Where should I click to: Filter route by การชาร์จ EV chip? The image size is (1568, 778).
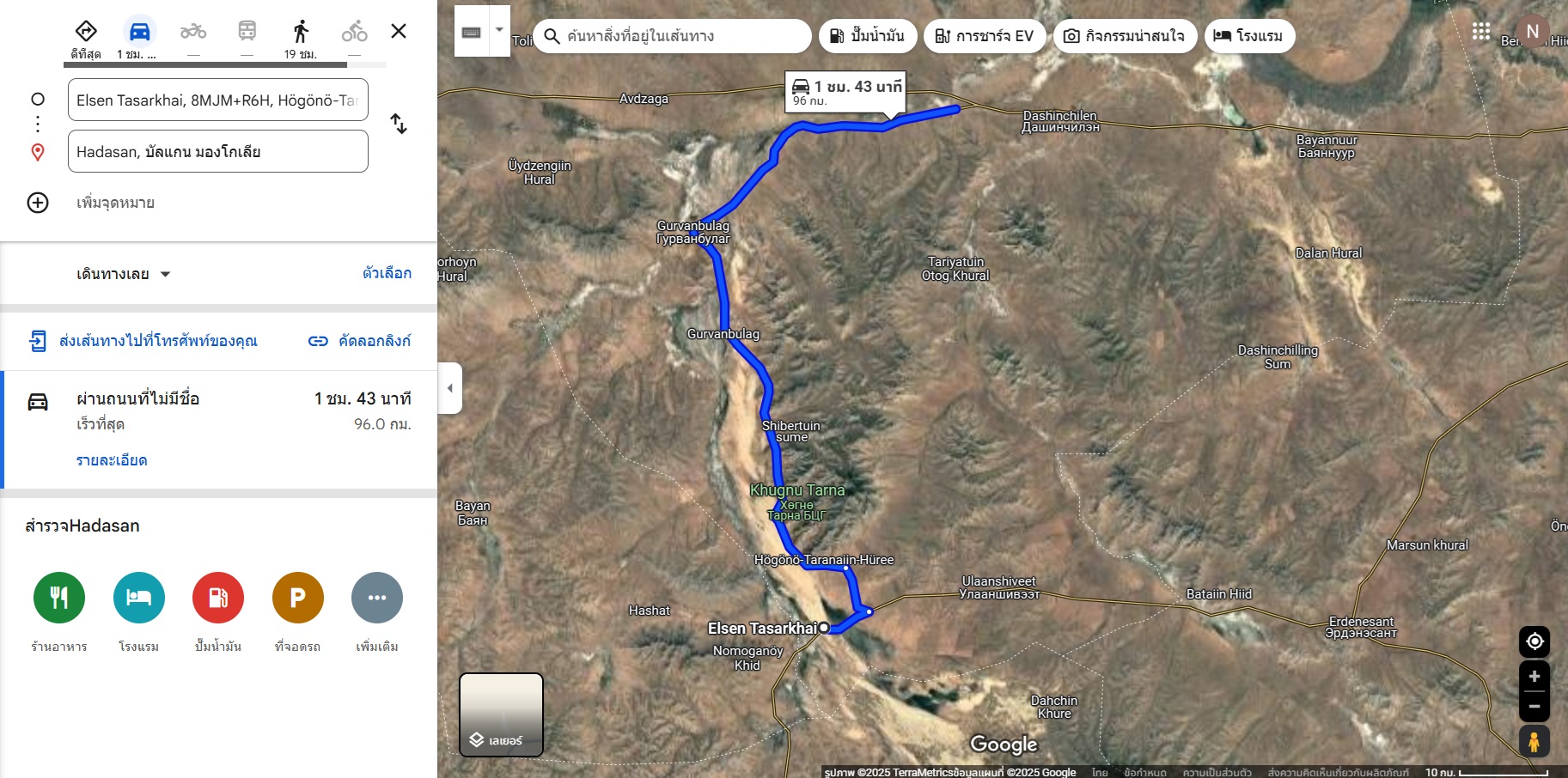985,36
